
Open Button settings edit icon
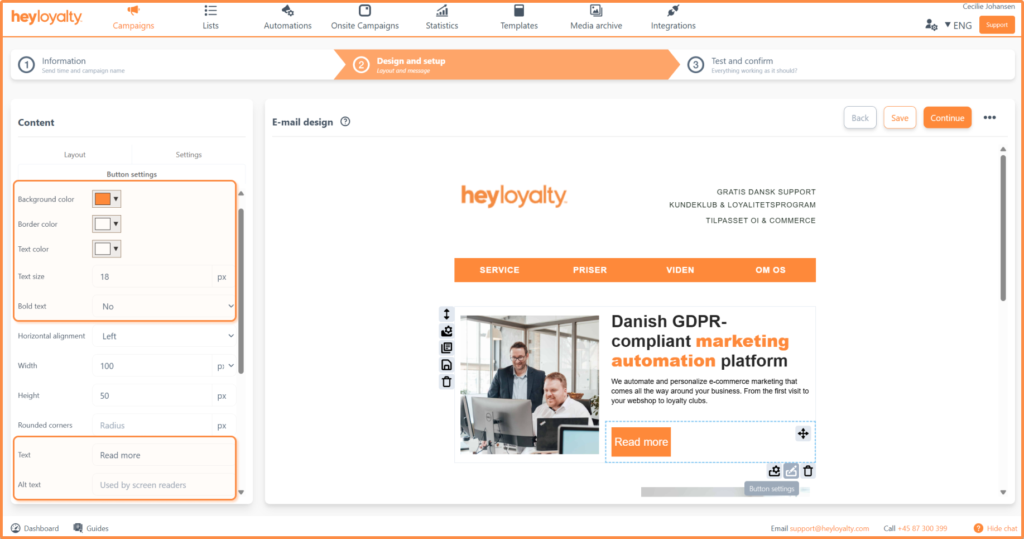pos(791,471)
